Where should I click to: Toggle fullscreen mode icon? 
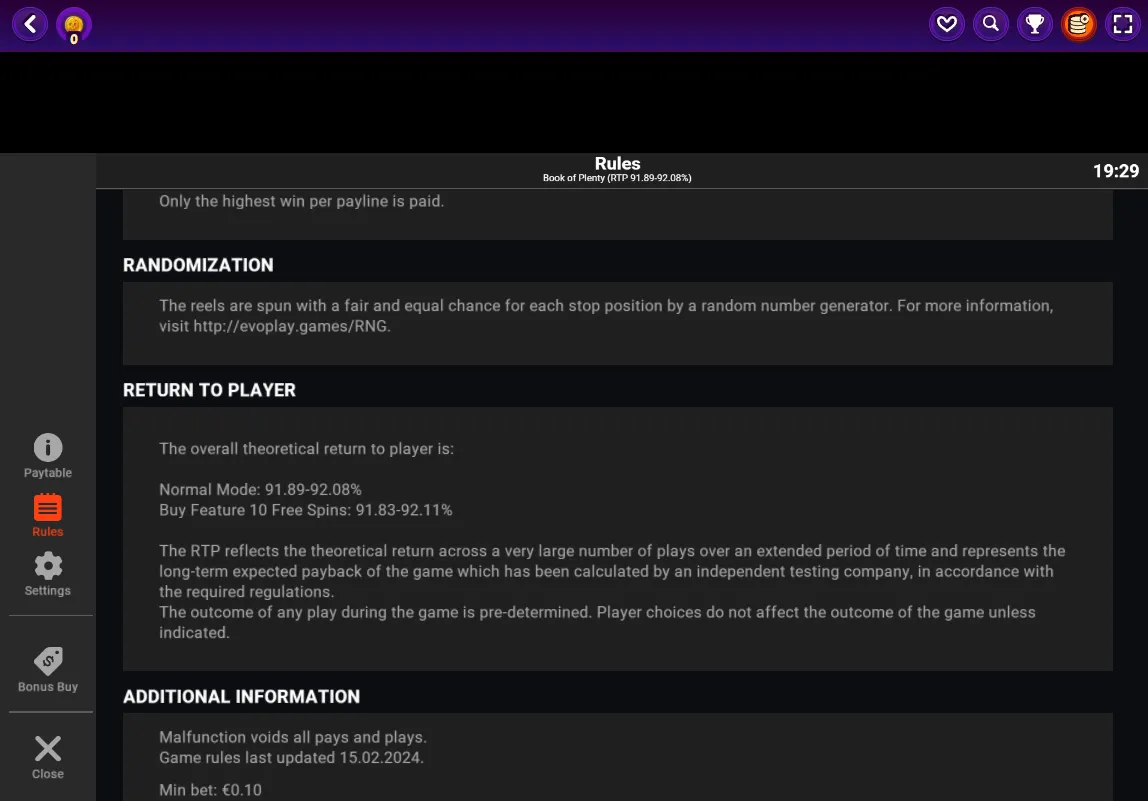1122,24
